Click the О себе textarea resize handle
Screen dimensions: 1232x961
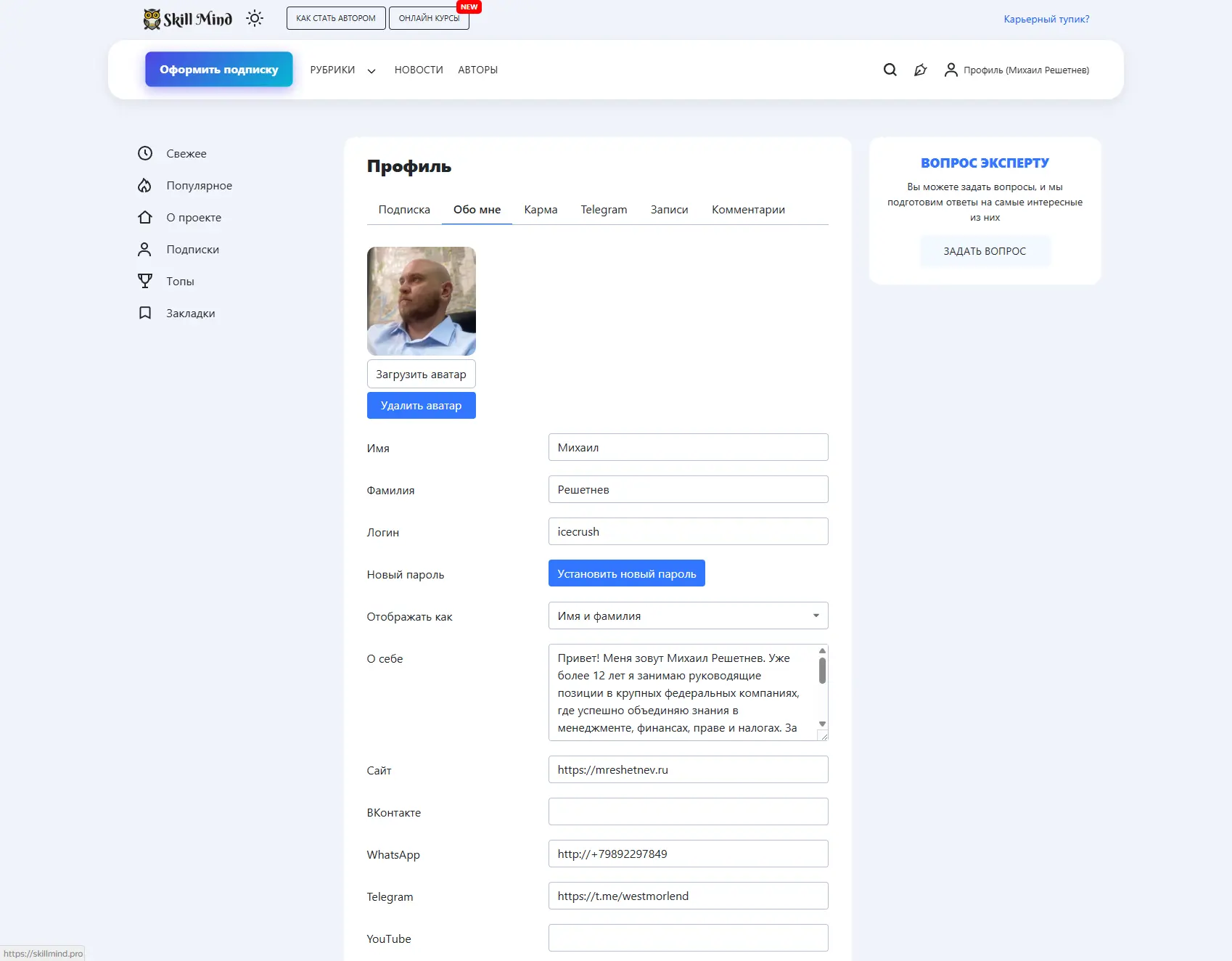pyautogui.click(x=823, y=735)
